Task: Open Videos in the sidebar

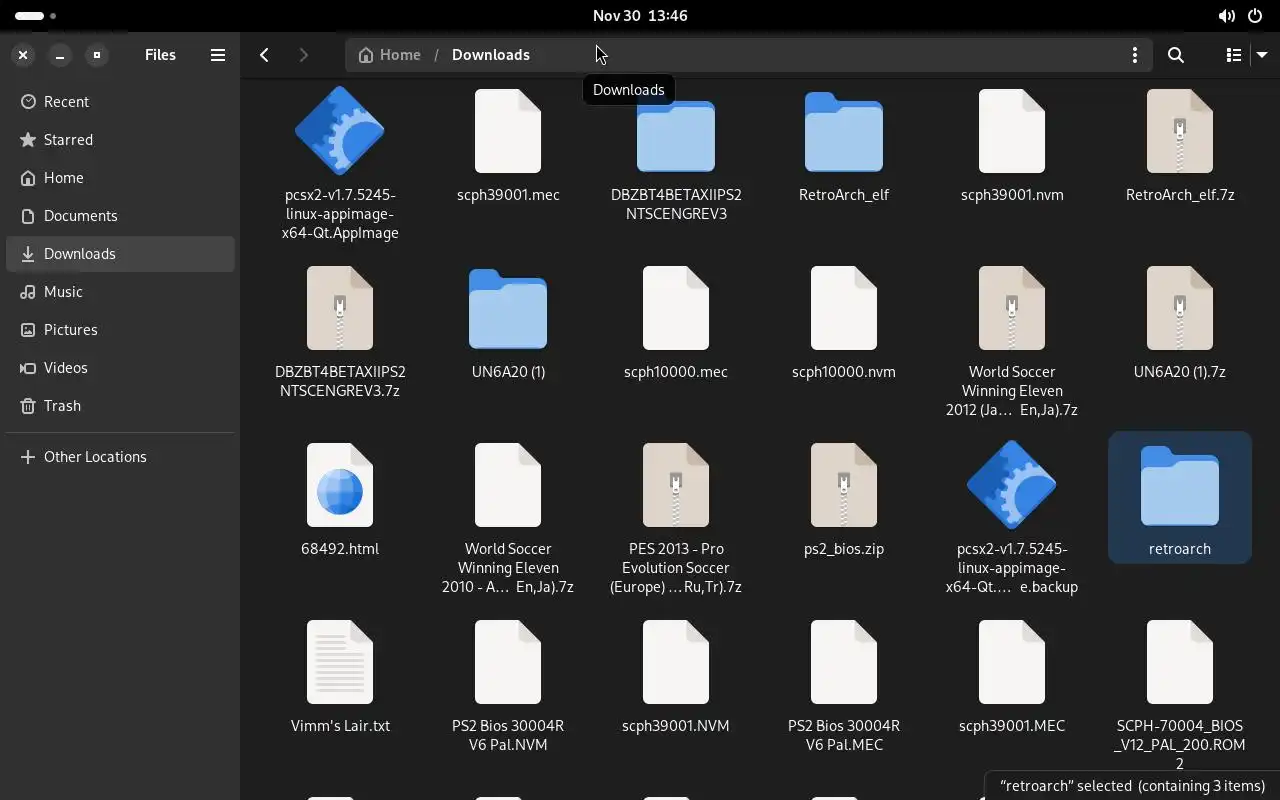Action: coord(120,368)
